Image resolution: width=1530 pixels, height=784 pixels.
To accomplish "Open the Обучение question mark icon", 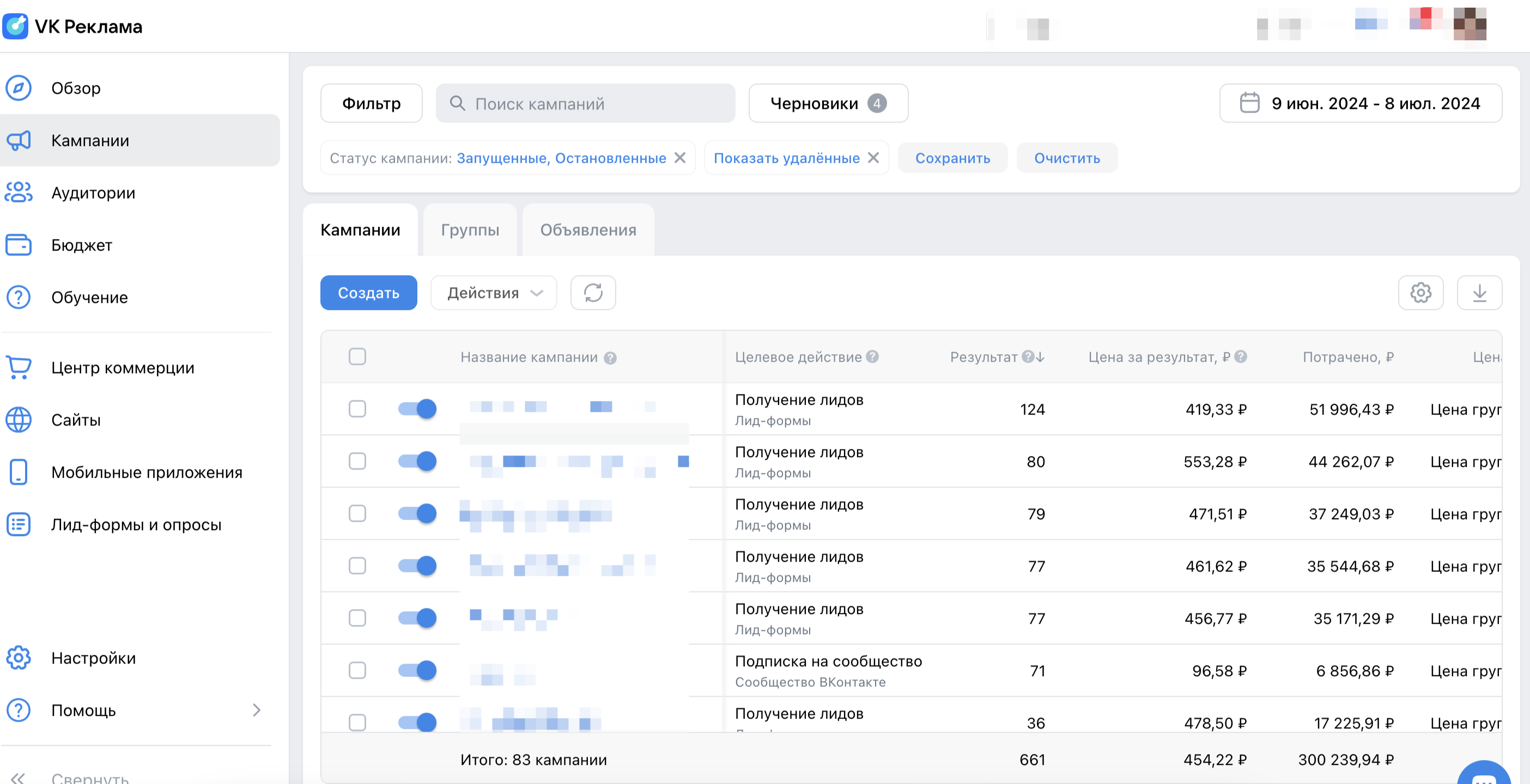I will [19, 297].
